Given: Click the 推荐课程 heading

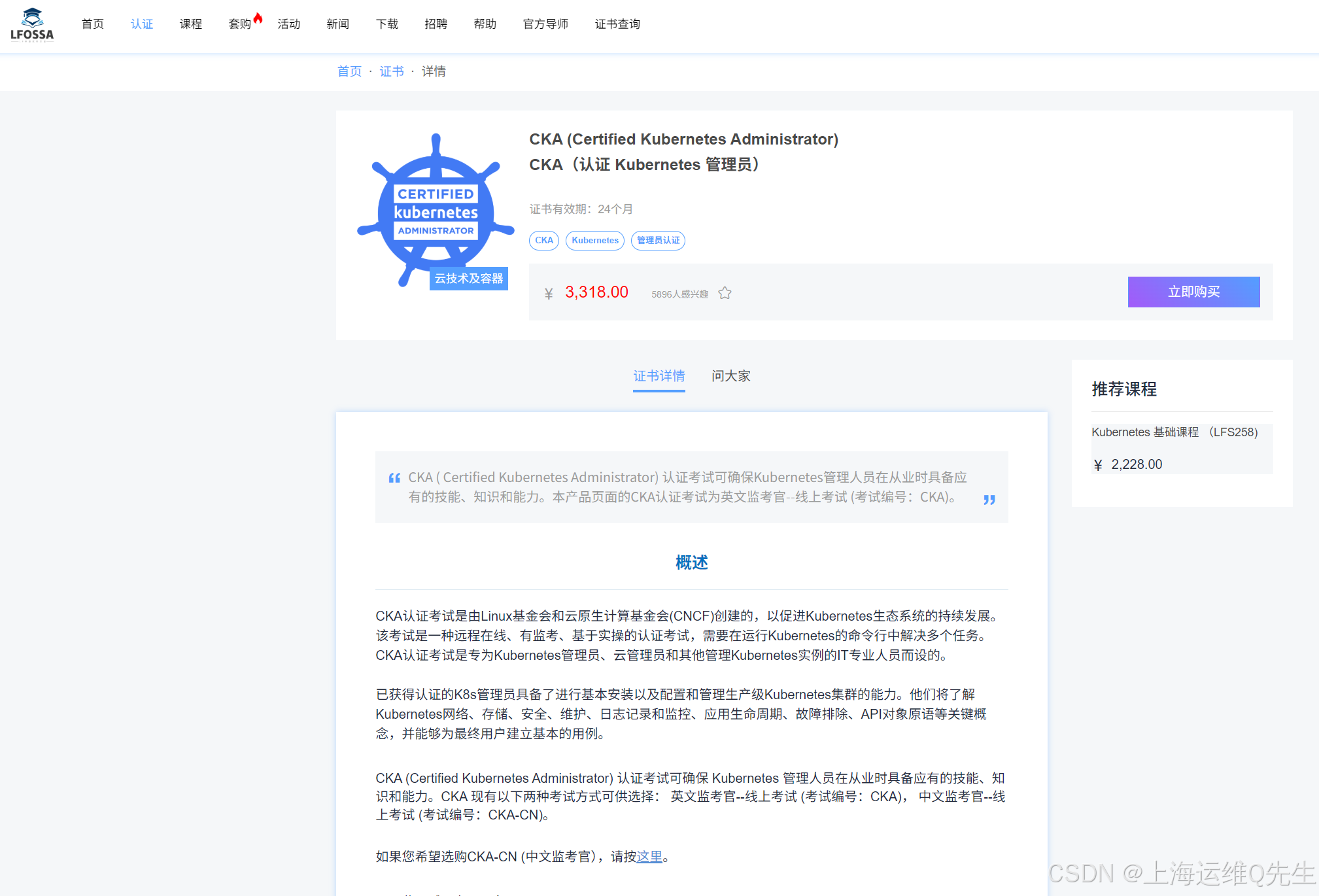Looking at the screenshot, I should click(x=1124, y=389).
